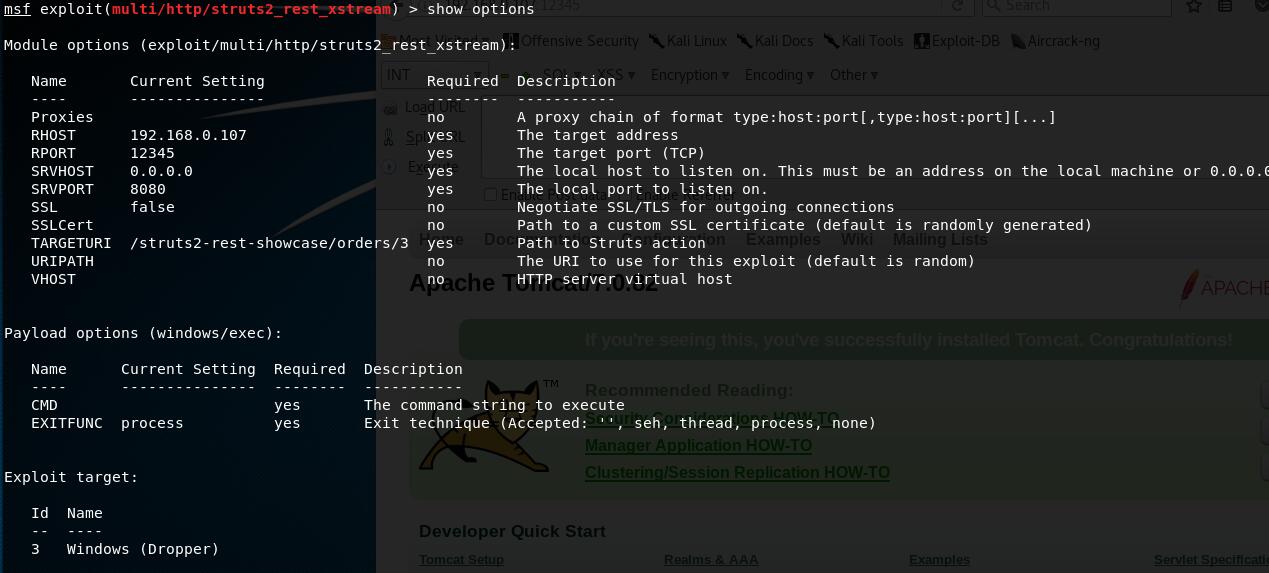
Task: Click the Exploit target: heading
Action: tap(71, 477)
